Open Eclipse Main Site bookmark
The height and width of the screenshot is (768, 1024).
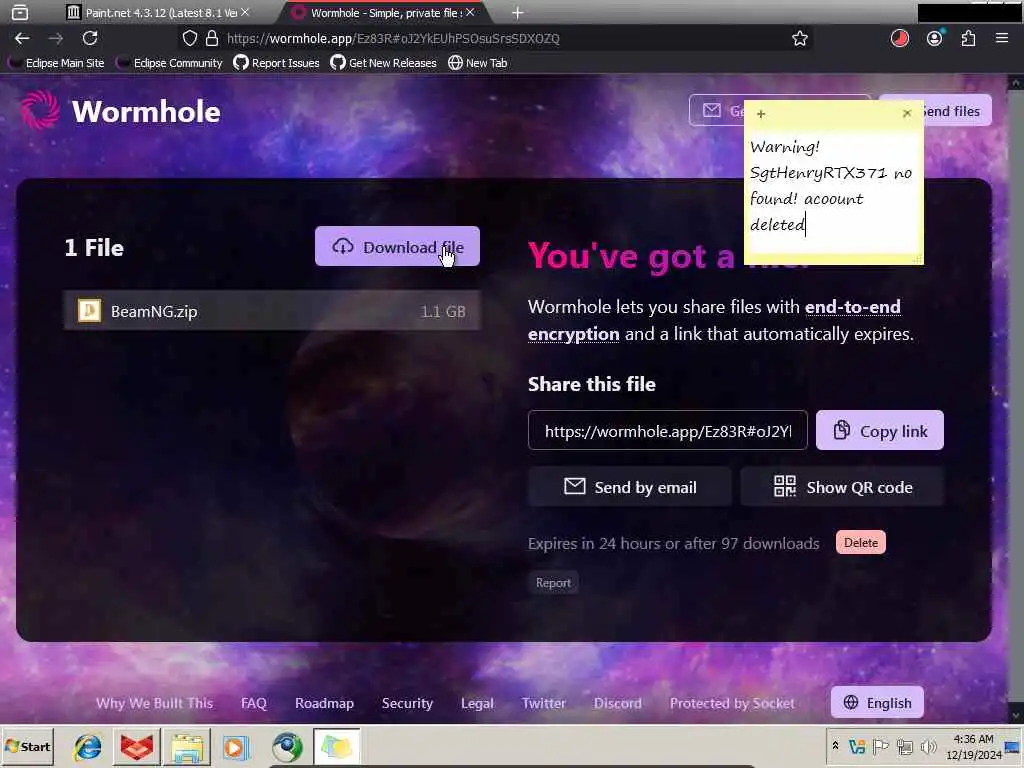click(57, 63)
